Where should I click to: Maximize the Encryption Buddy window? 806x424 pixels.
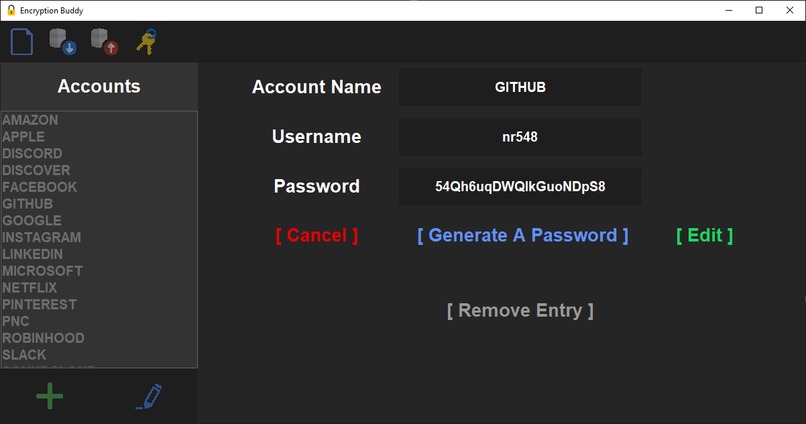(759, 10)
